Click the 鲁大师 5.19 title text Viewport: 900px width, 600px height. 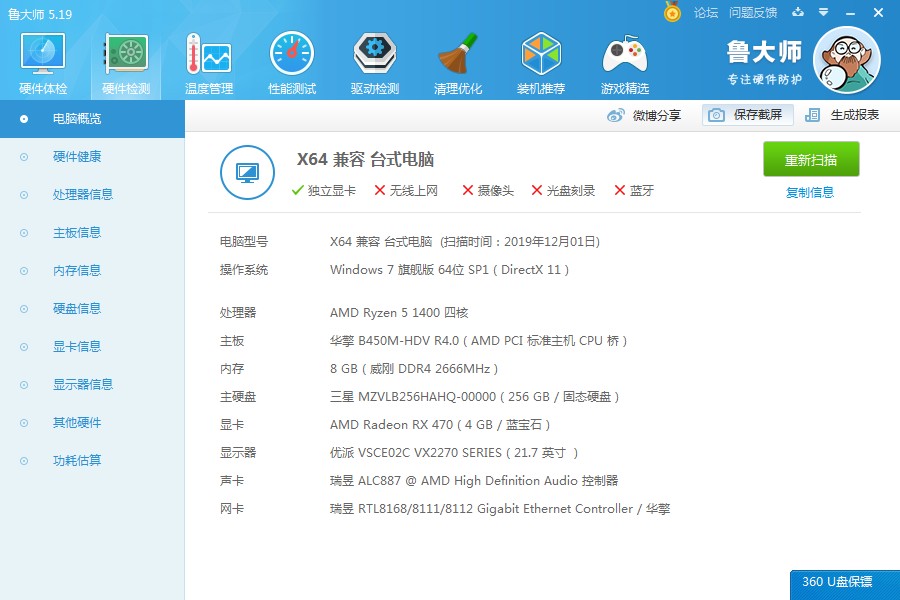40,14
